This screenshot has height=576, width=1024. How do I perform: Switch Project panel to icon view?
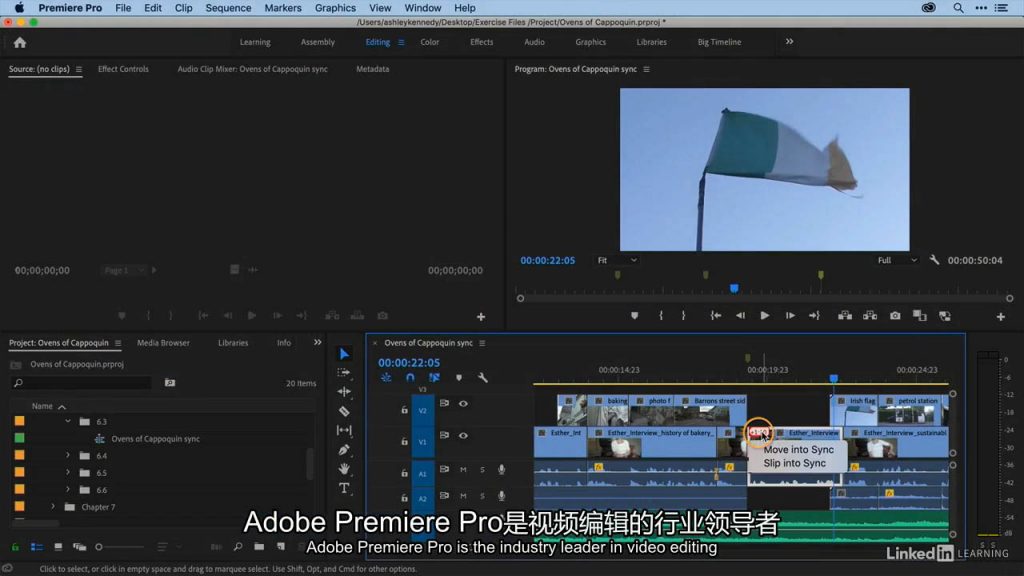pyautogui.click(x=58, y=547)
